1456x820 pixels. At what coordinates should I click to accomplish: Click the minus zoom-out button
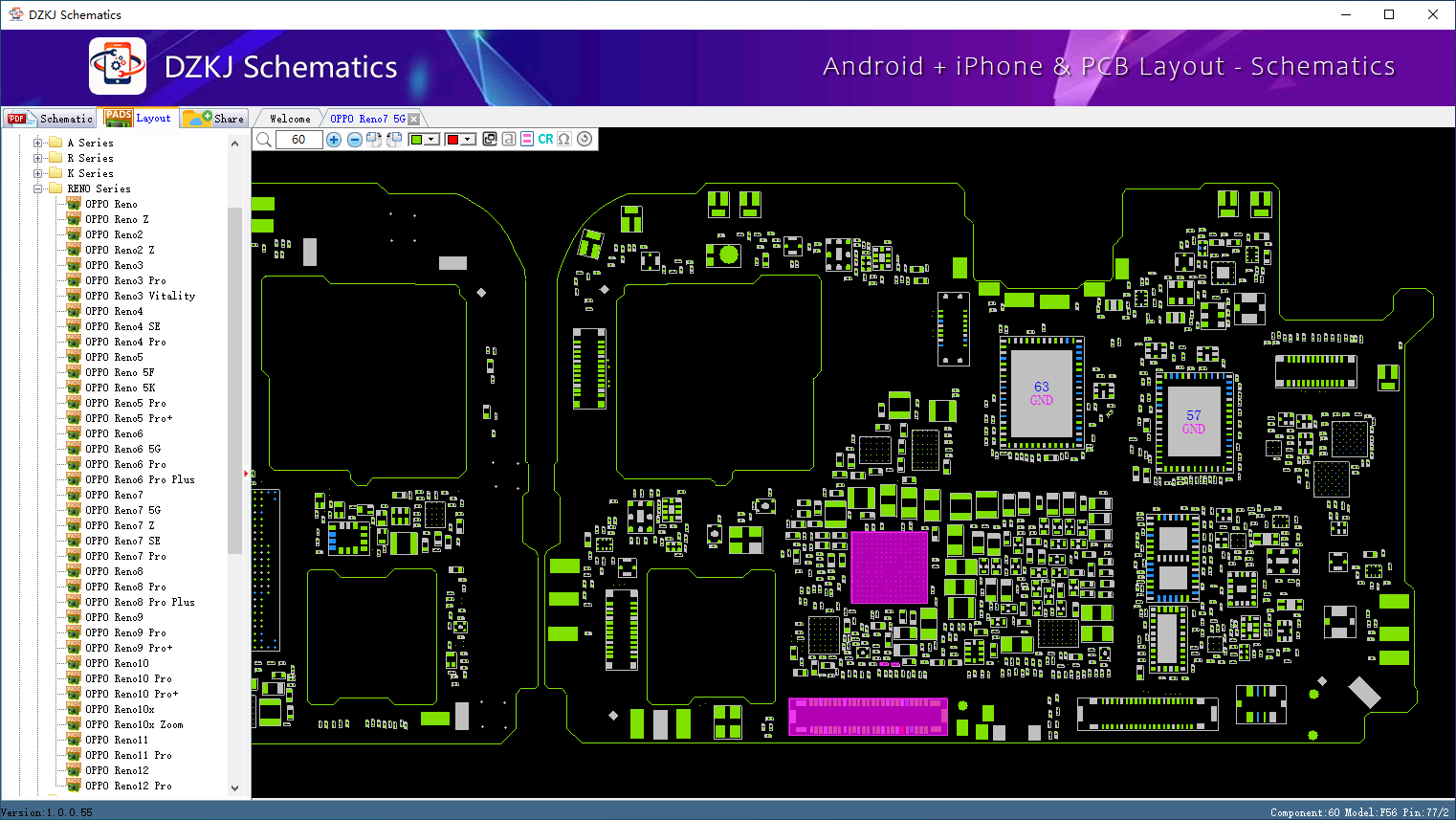354,140
